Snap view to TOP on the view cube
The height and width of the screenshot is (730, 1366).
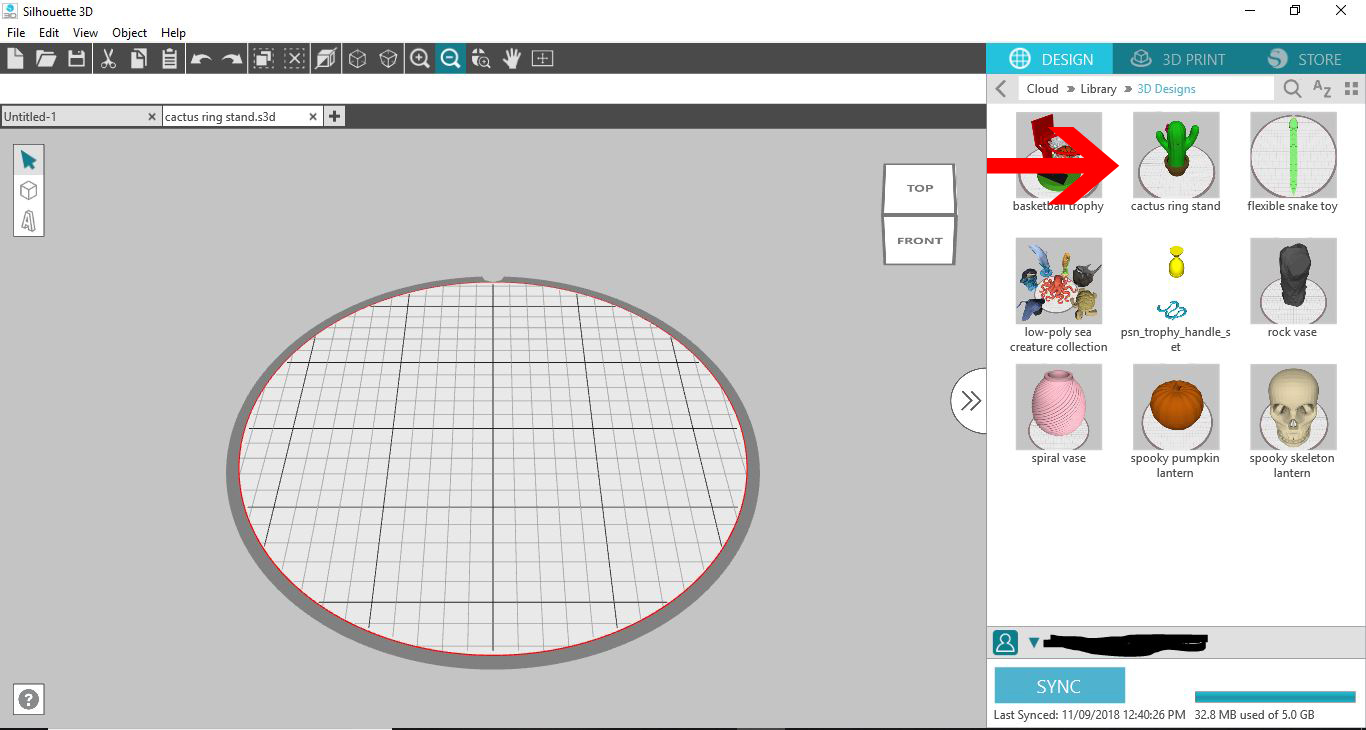[919, 188]
